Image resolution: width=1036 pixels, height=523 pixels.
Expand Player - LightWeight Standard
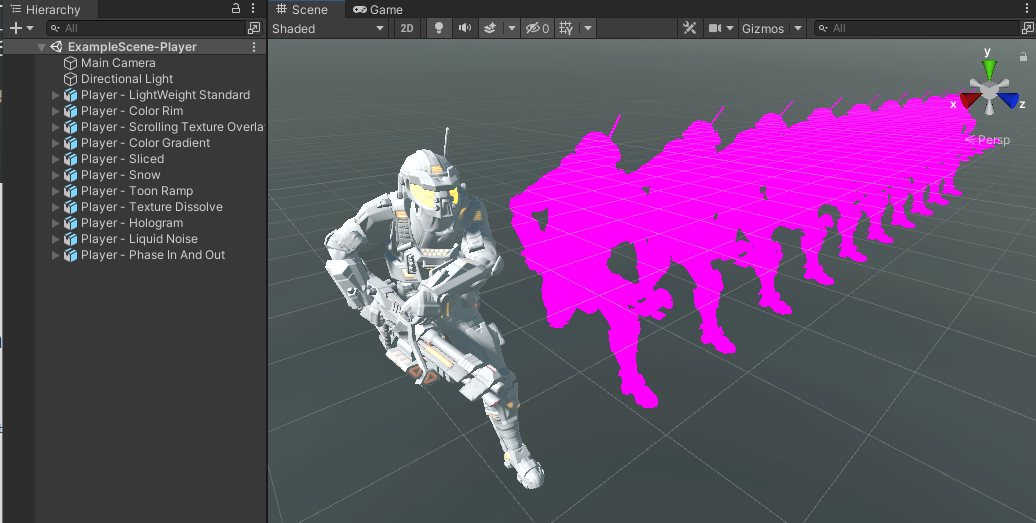click(x=56, y=95)
